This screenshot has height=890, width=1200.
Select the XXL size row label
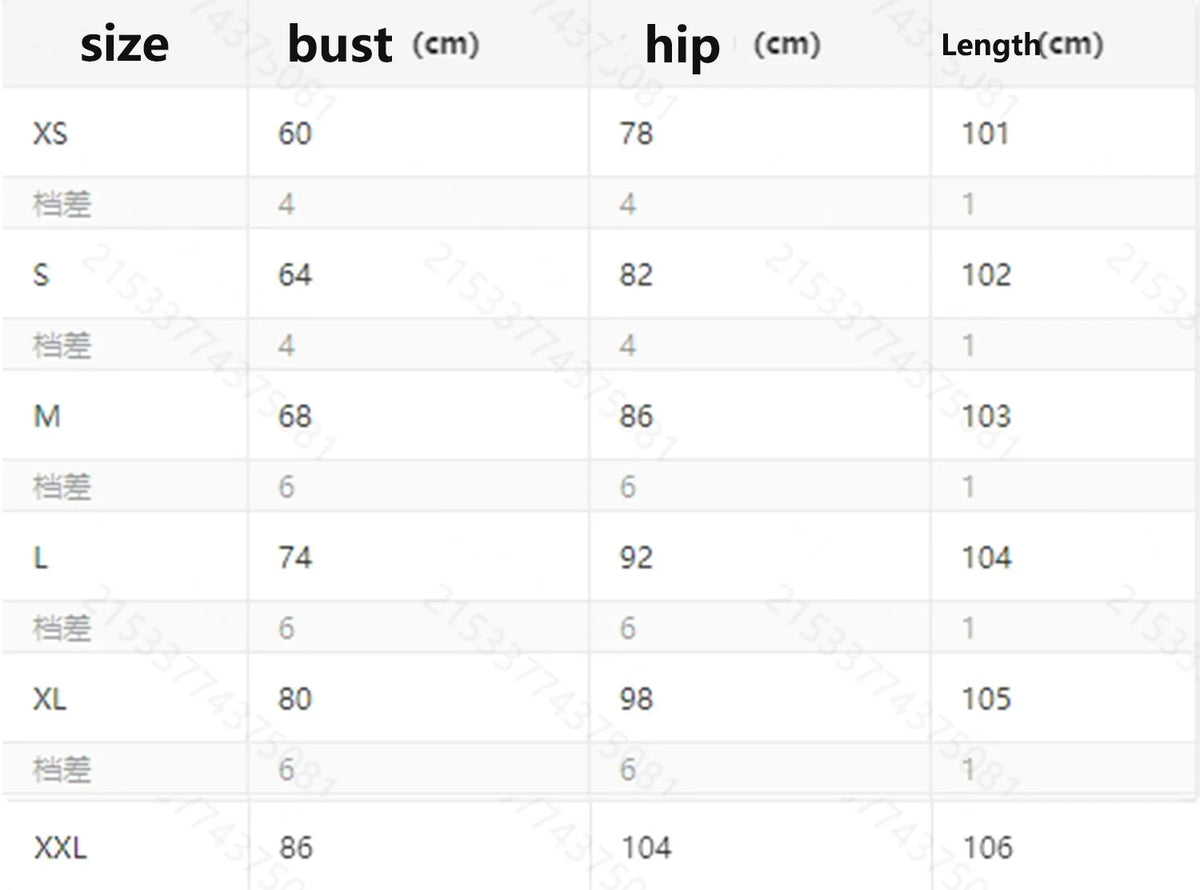(61, 848)
